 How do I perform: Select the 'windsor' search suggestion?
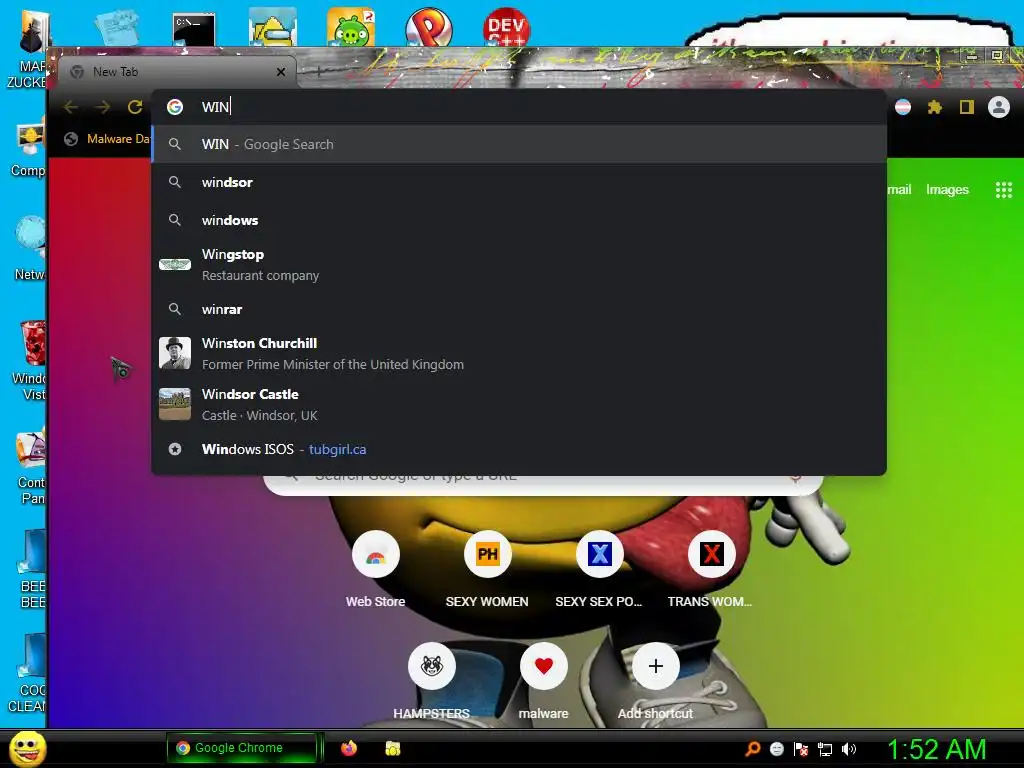coord(519,182)
